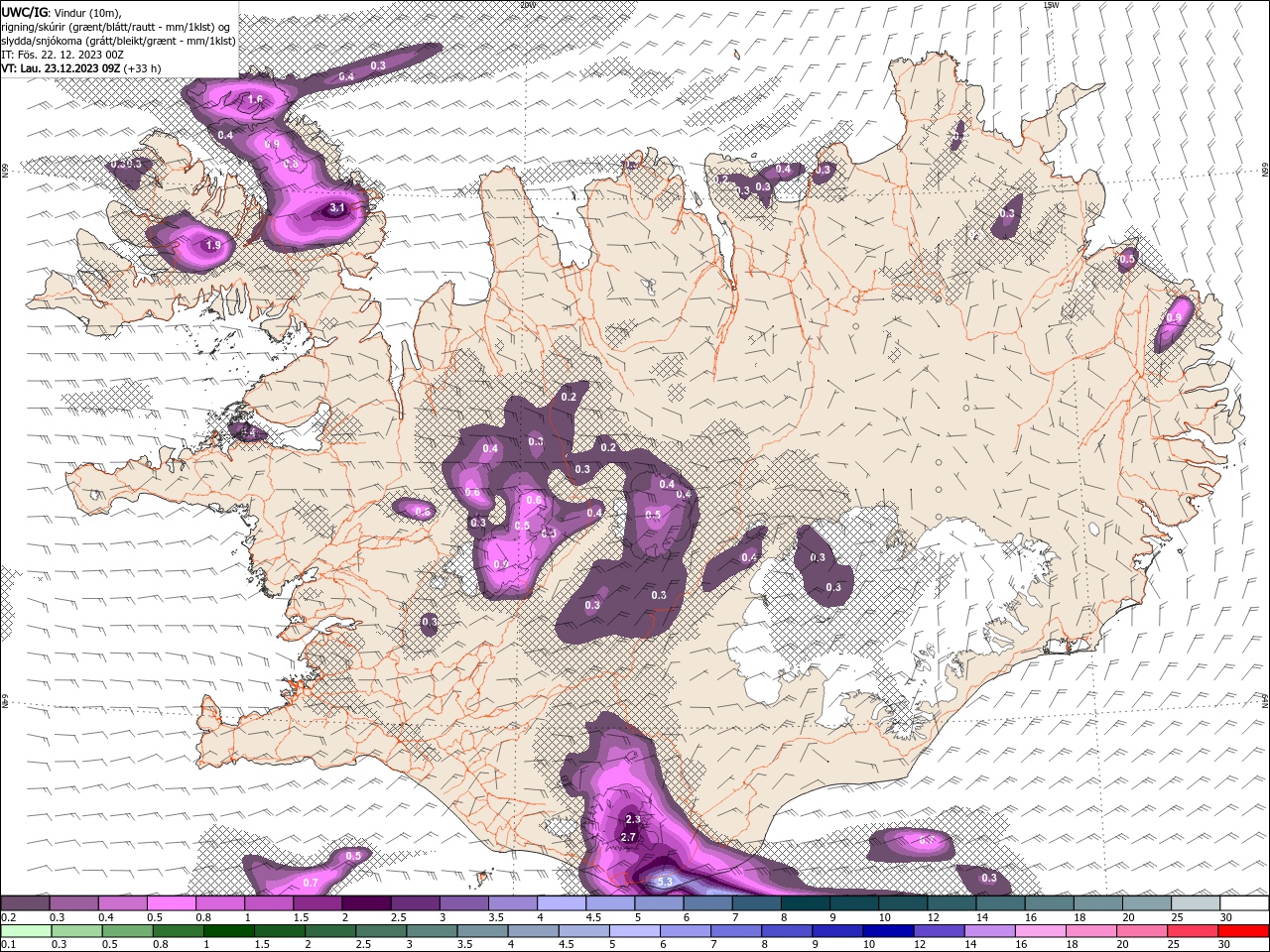
Task: Choose the lower blue swatch between 7 and 8
Action: (736, 931)
